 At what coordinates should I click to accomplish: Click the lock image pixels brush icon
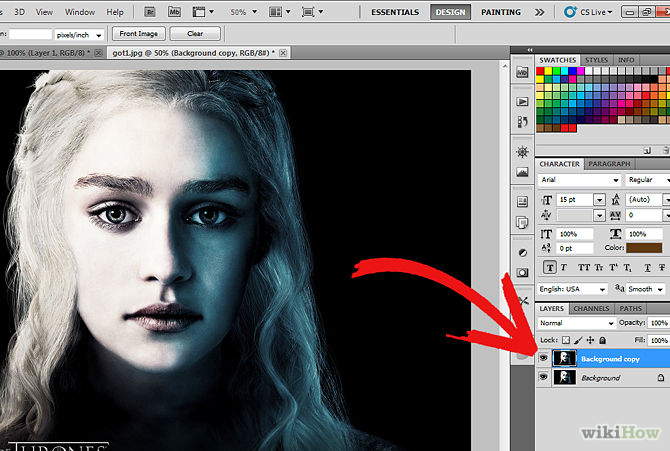(x=578, y=341)
